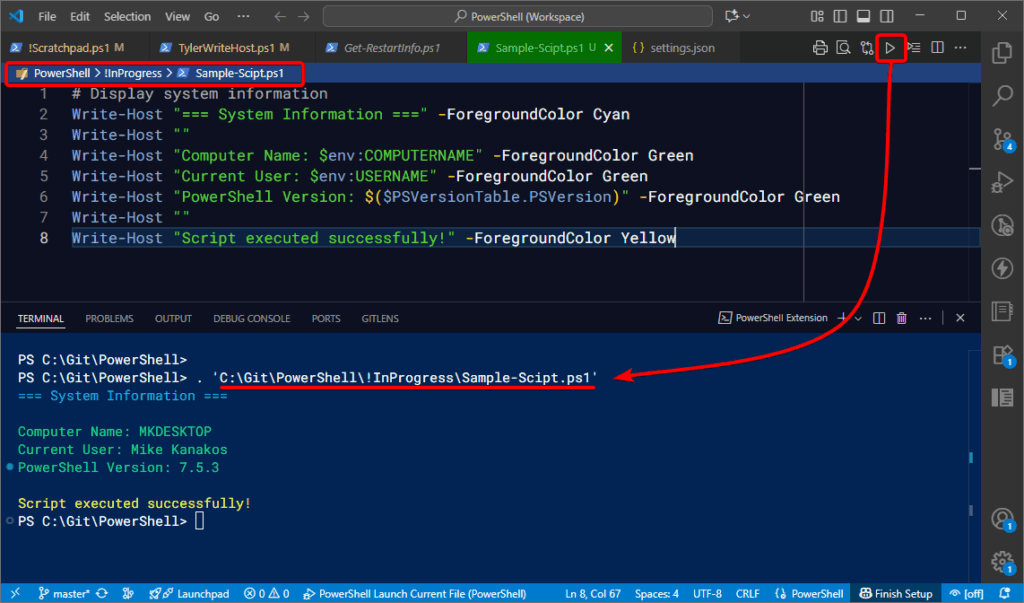Split the terminal with the split icon
The width and height of the screenshot is (1024, 603).
878,317
